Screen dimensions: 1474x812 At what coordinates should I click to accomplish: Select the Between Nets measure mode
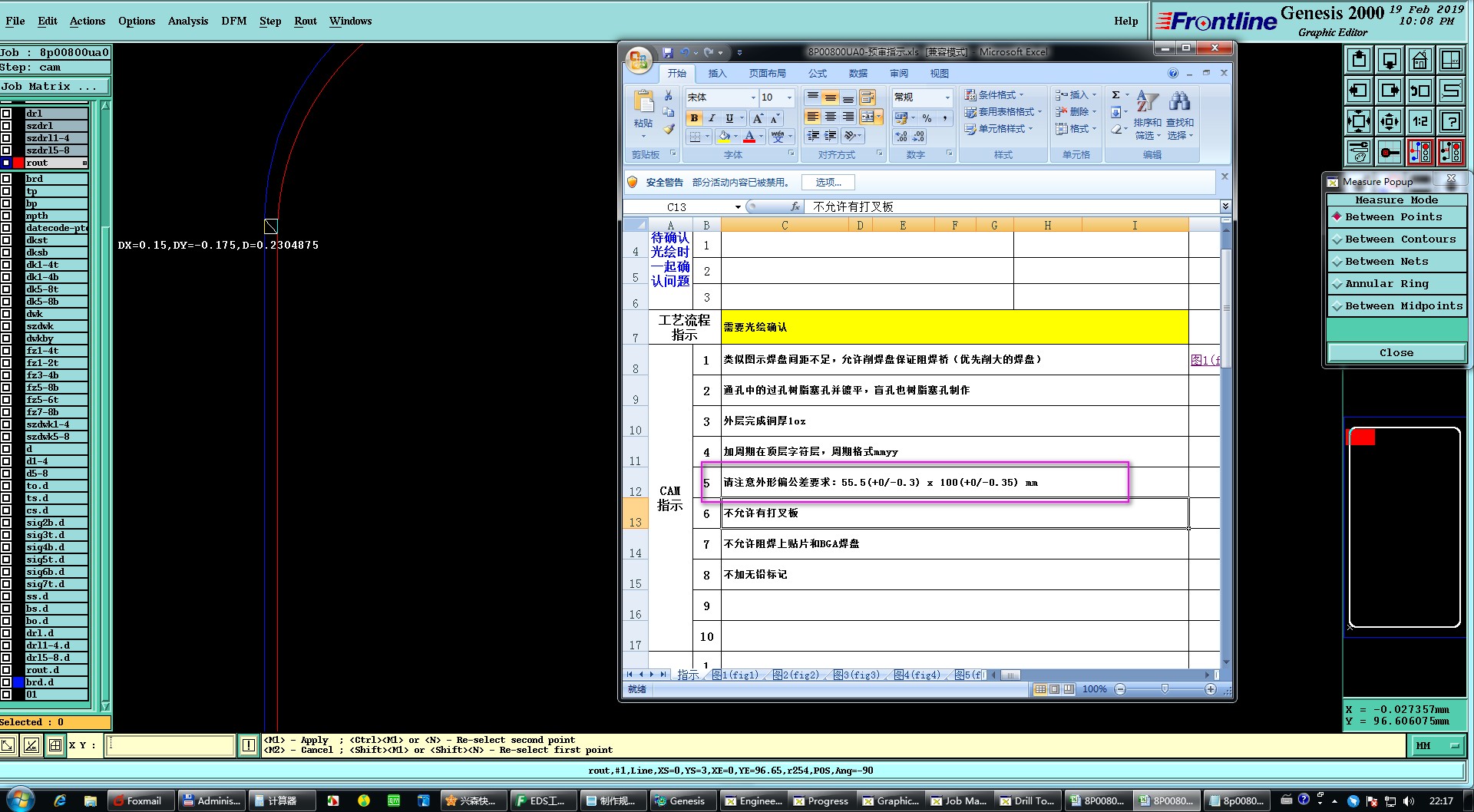1396,262
